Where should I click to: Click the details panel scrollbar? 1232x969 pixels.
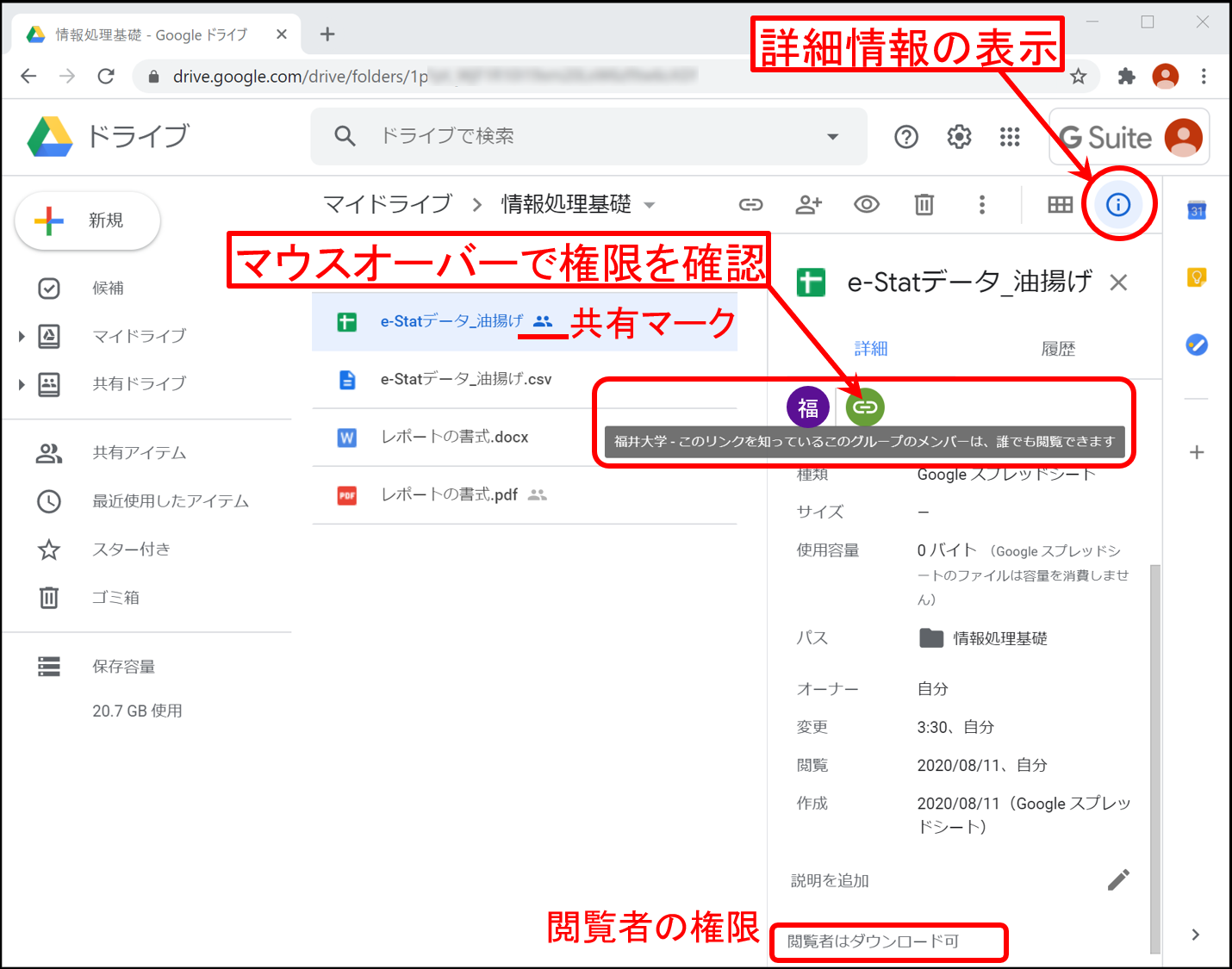click(x=1155, y=758)
